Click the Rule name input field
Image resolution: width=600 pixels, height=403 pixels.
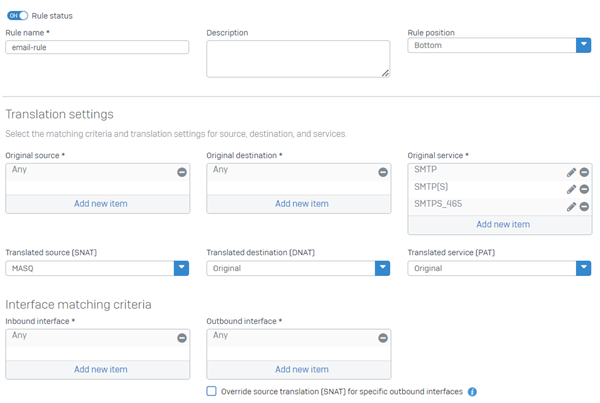[97, 47]
